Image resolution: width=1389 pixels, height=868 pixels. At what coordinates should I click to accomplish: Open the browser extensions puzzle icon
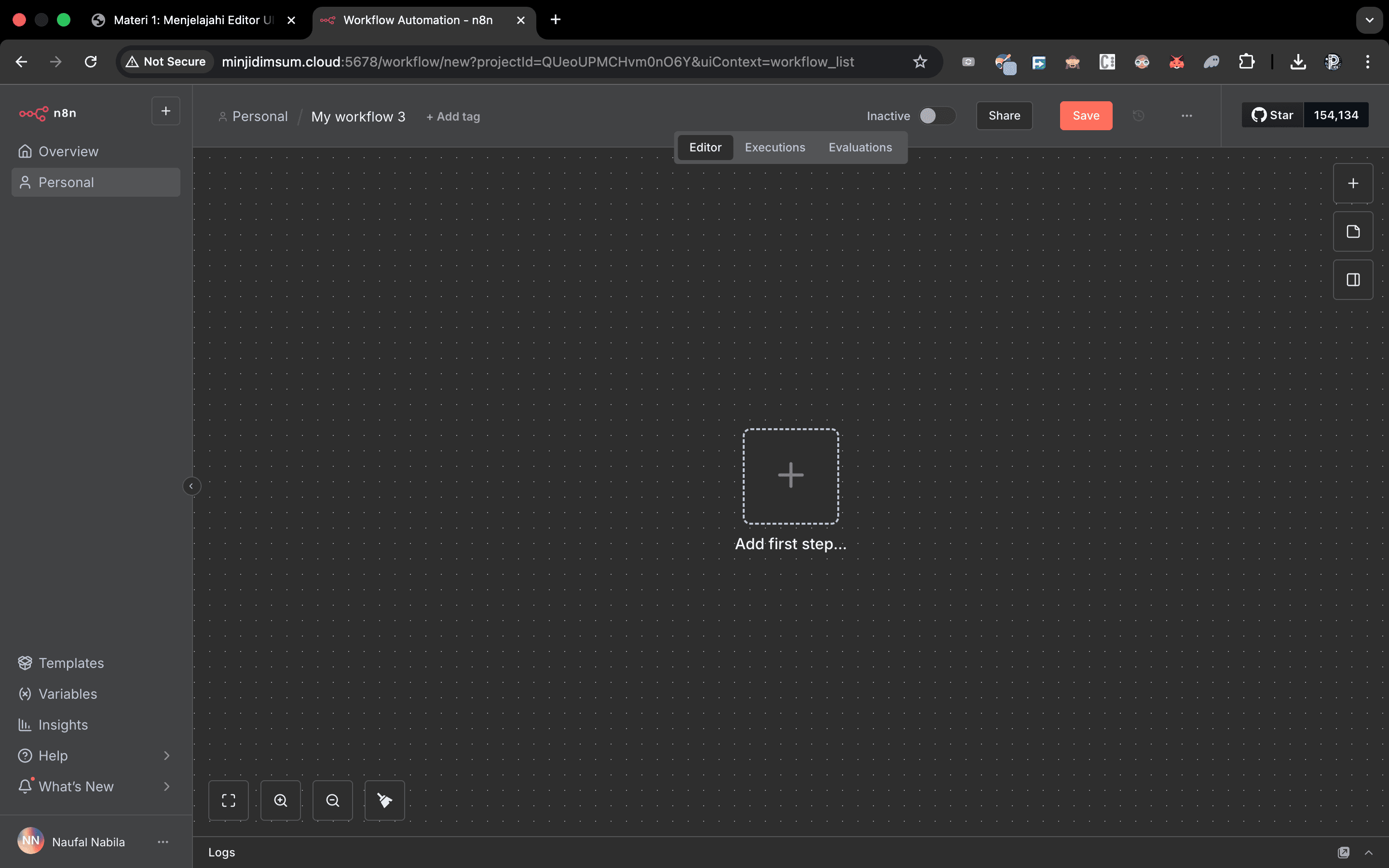1246,61
